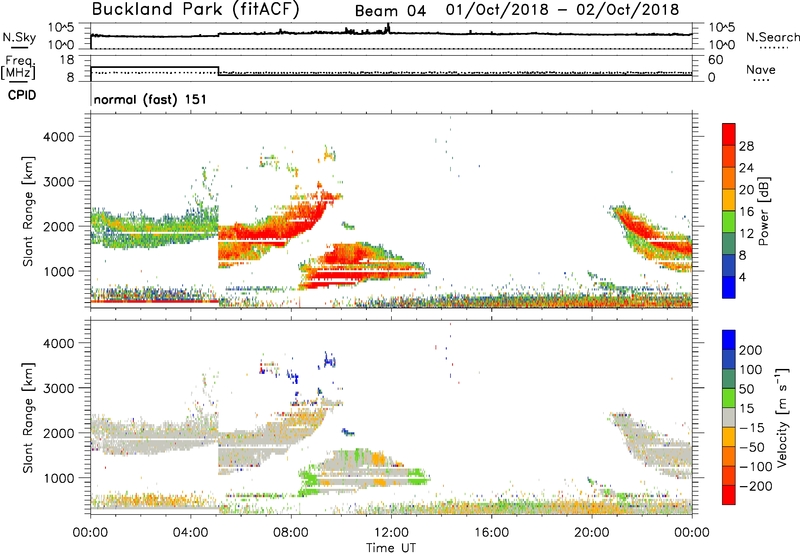Click the noise spike near 12:00 in N.Sky plot

point(388,28)
